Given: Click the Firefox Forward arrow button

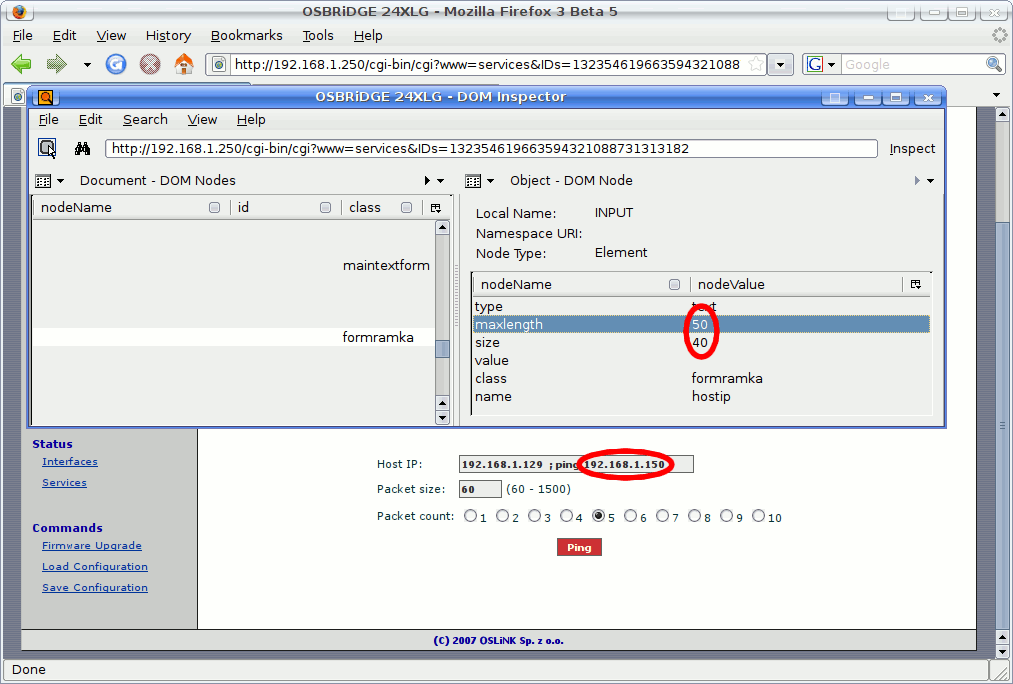Looking at the screenshot, I should [57, 64].
